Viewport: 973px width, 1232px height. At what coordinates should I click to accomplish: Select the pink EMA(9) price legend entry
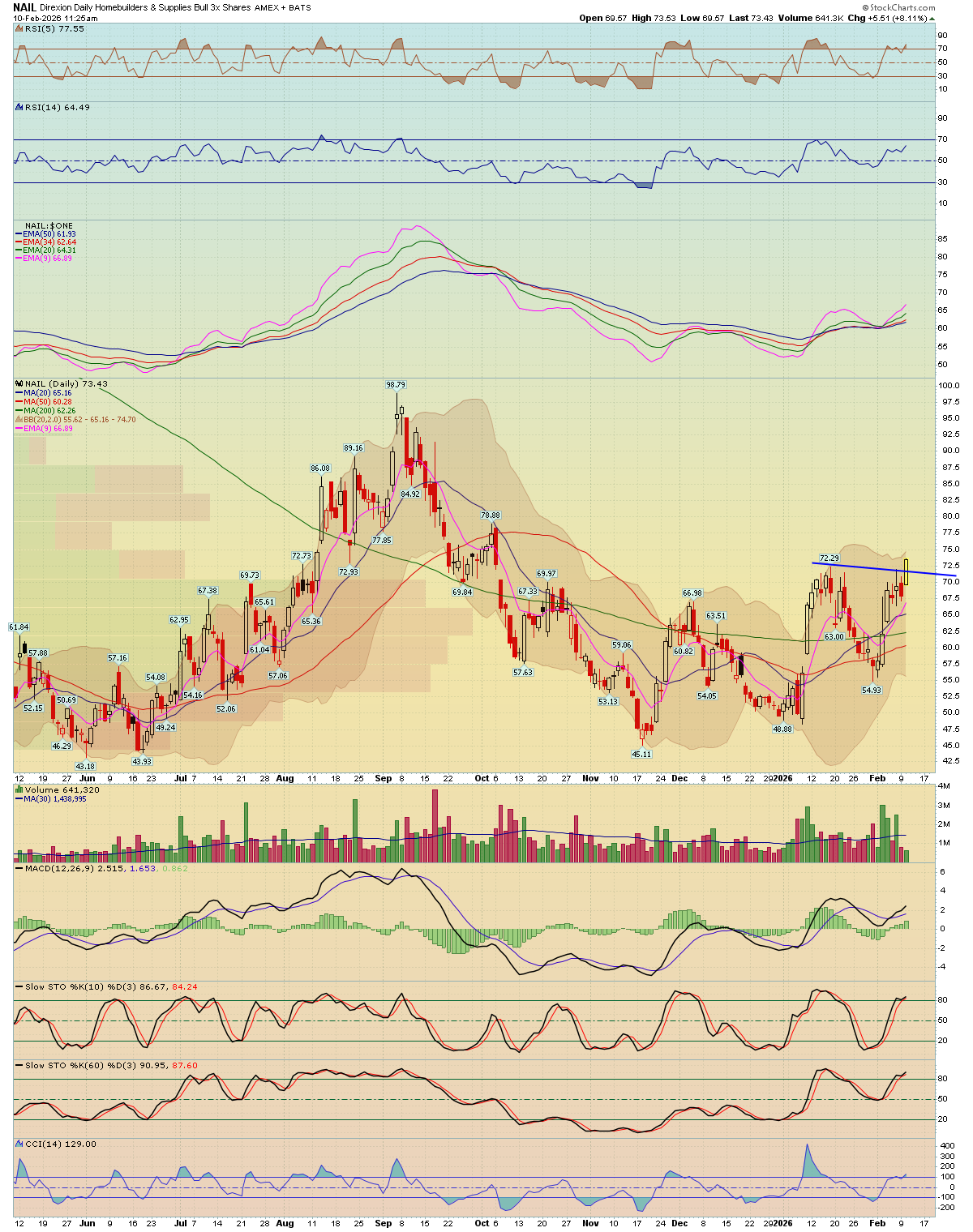(x=49, y=428)
